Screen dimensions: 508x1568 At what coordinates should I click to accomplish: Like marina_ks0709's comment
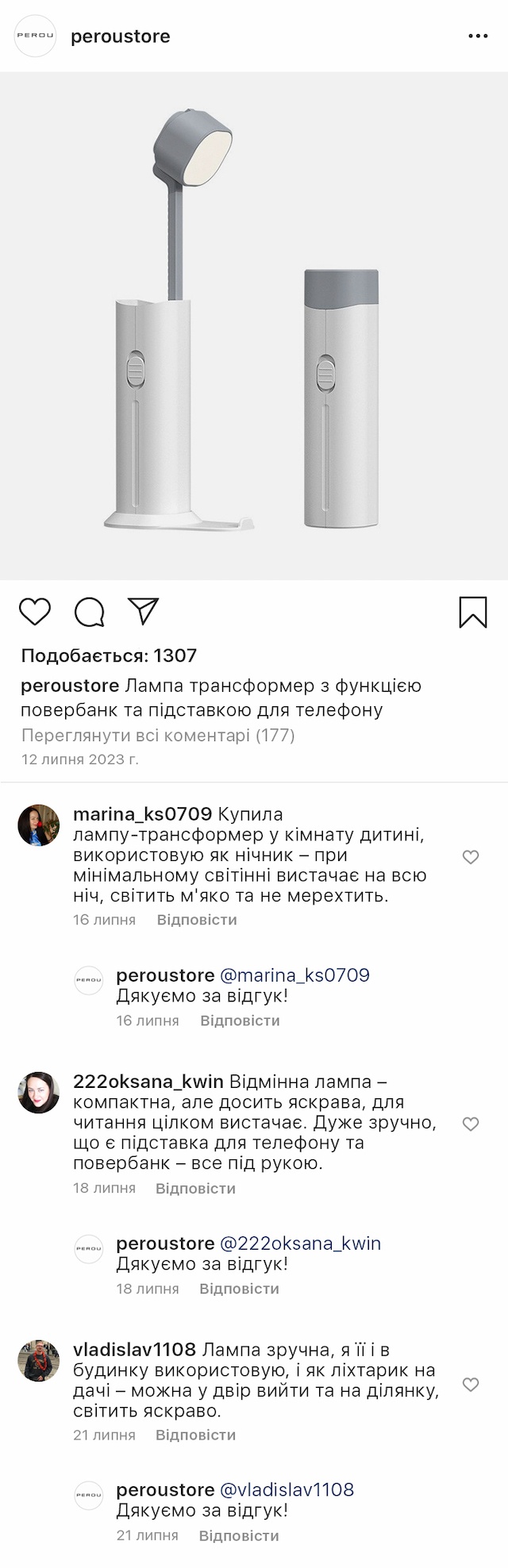[x=471, y=857]
